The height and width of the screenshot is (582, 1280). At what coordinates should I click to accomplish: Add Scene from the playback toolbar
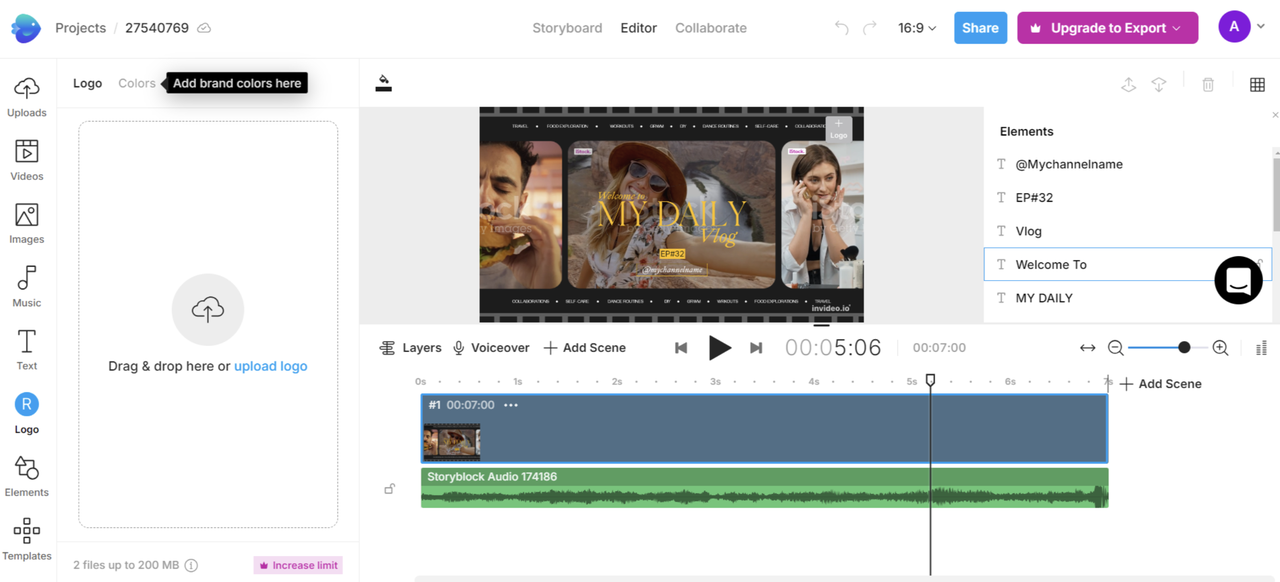[584, 348]
